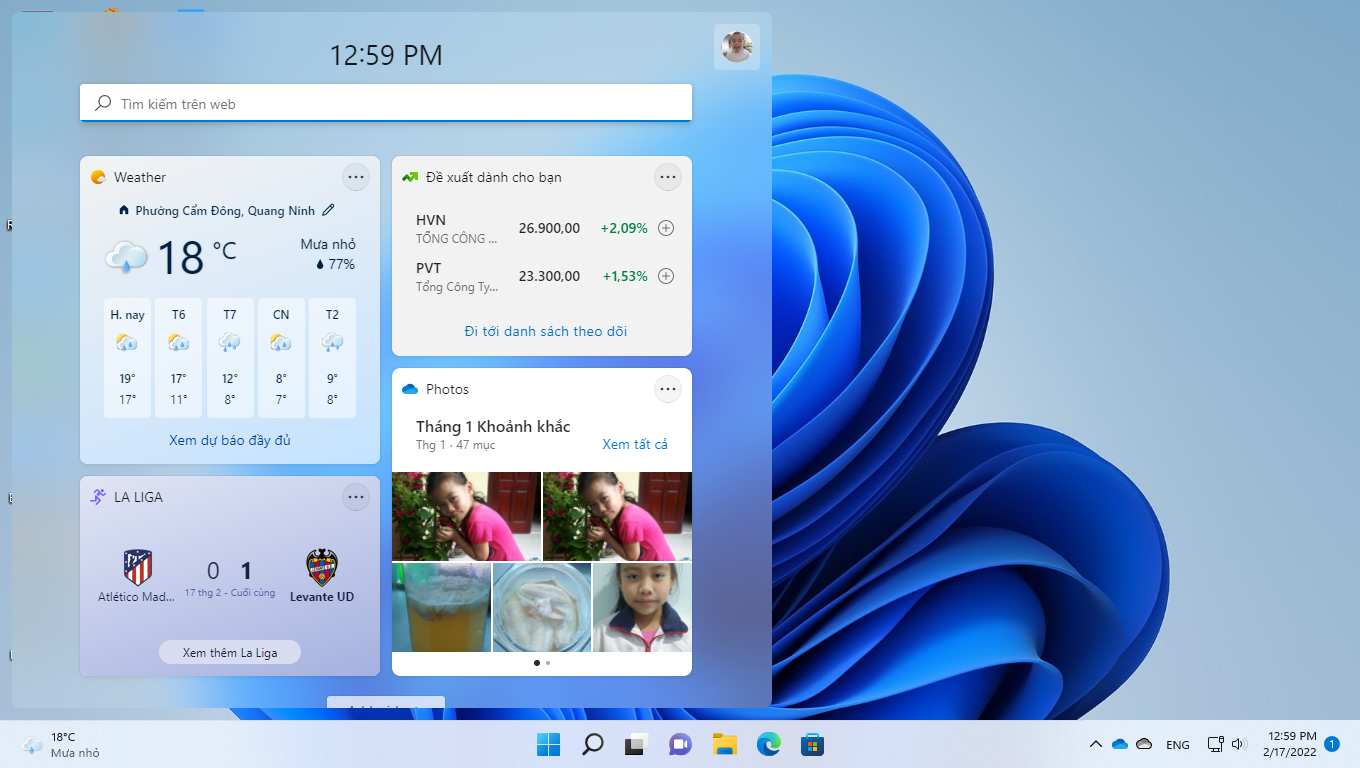Click the gray cloud tray icon
This screenshot has width=1360, height=768.
click(x=1145, y=744)
